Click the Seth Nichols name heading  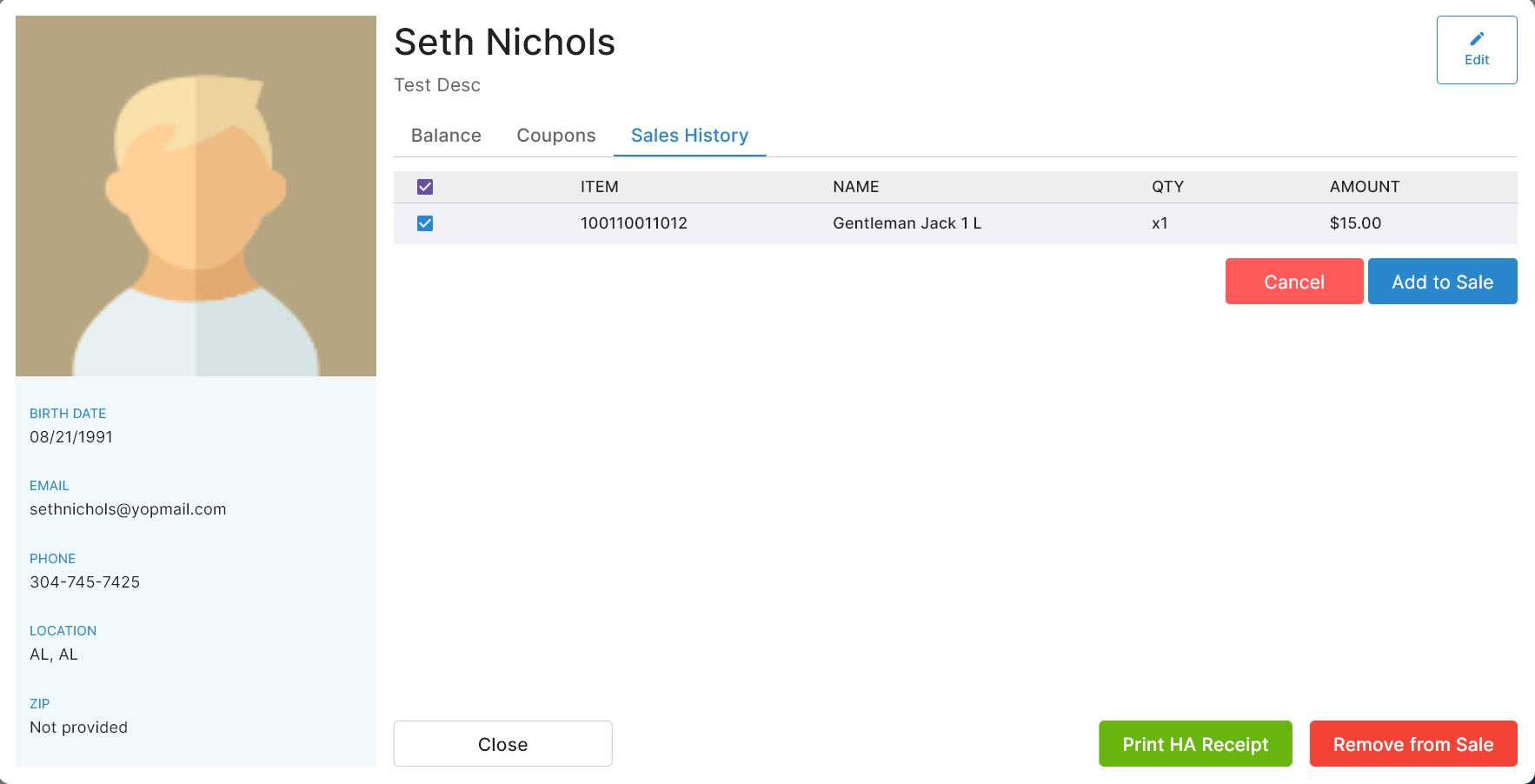tap(504, 43)
